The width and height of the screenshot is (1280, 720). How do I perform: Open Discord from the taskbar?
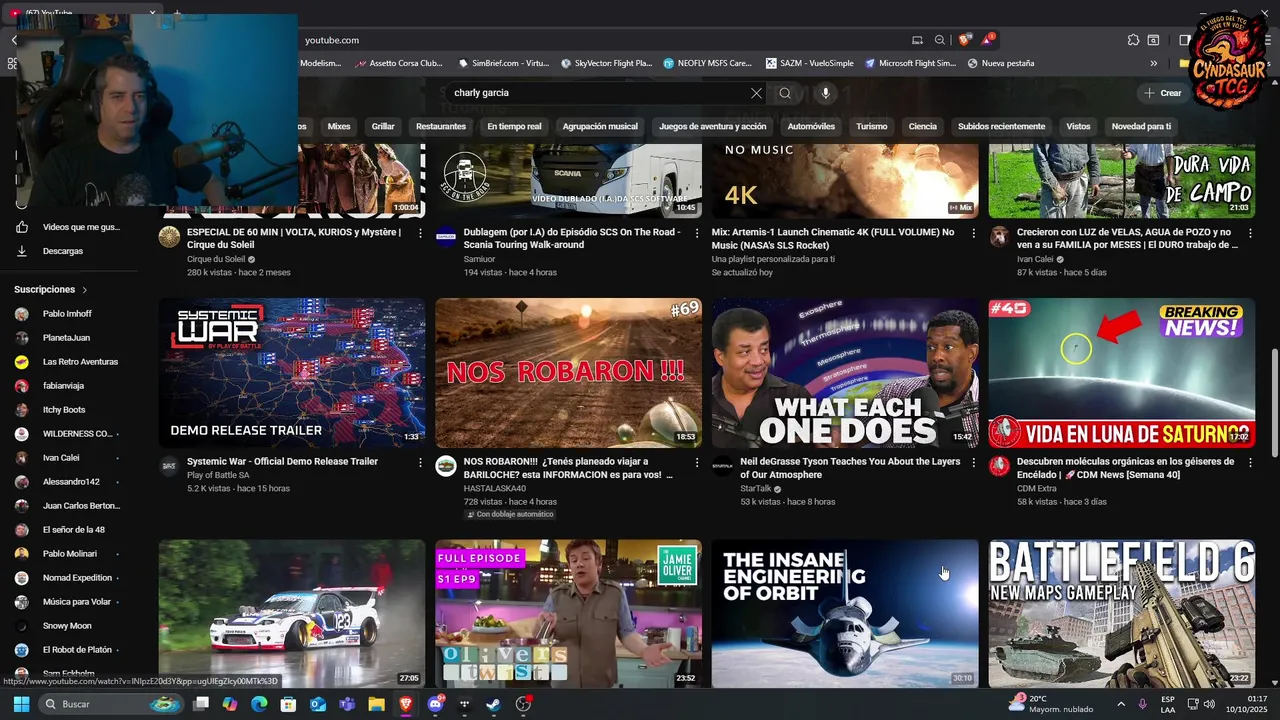click(435, 704)
